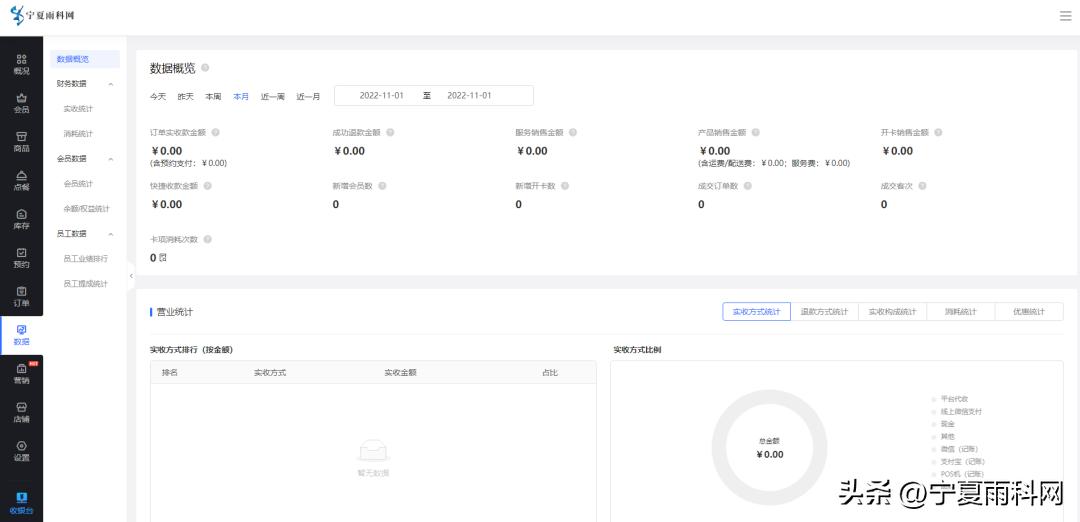
Task: Select the 近一周 date range link
Action: coord(273,97)
